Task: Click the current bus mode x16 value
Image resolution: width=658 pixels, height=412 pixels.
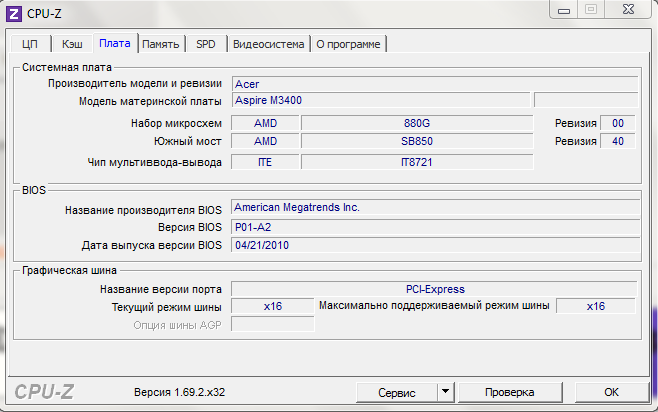Action: (x=273, y=306)
